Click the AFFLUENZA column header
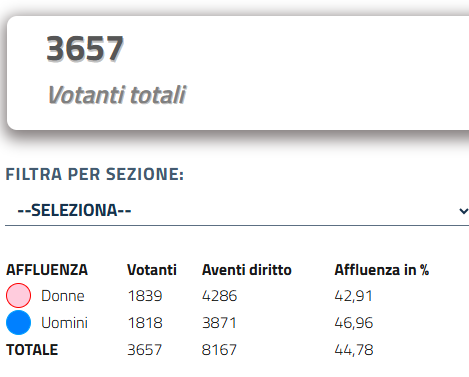Image resolution: width=469 pixels, height=377 pixels. tap(47, 270)
